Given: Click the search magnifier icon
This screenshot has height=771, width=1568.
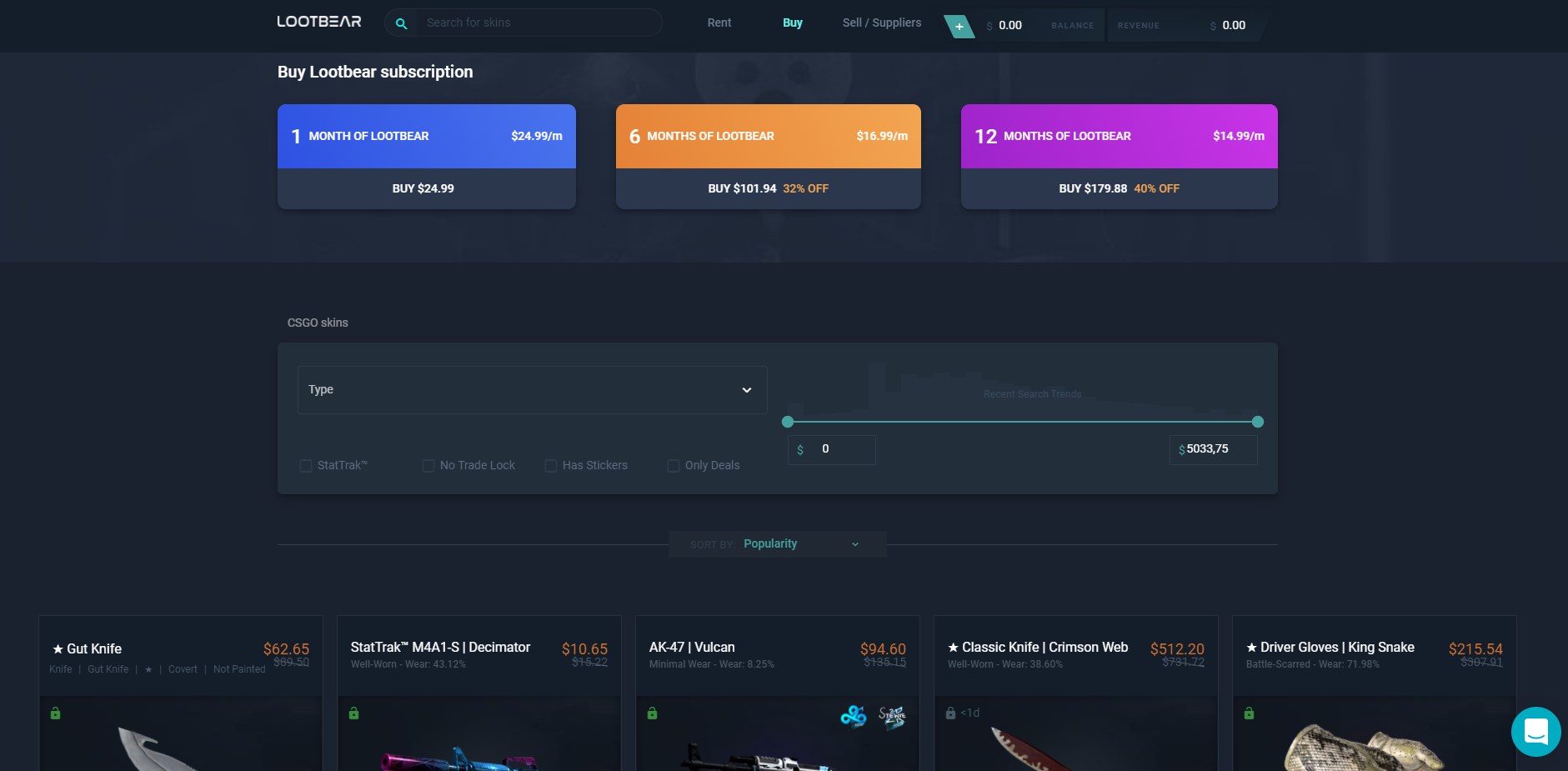Looking at the screenshot, I should [401, 23].
